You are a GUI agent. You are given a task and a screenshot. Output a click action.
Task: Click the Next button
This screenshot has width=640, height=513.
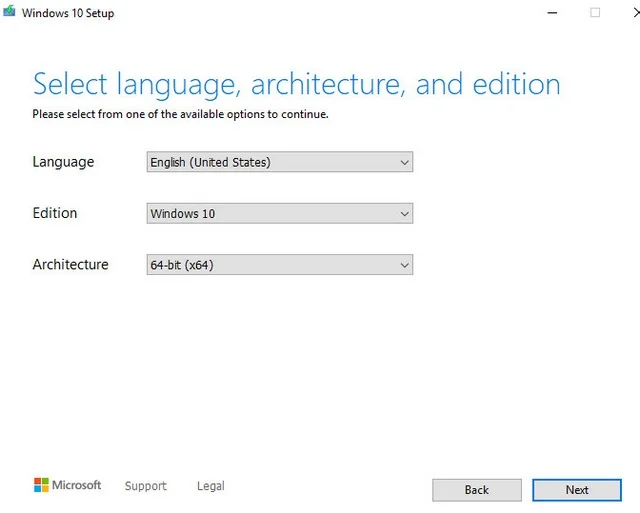[x=577, y=490]
